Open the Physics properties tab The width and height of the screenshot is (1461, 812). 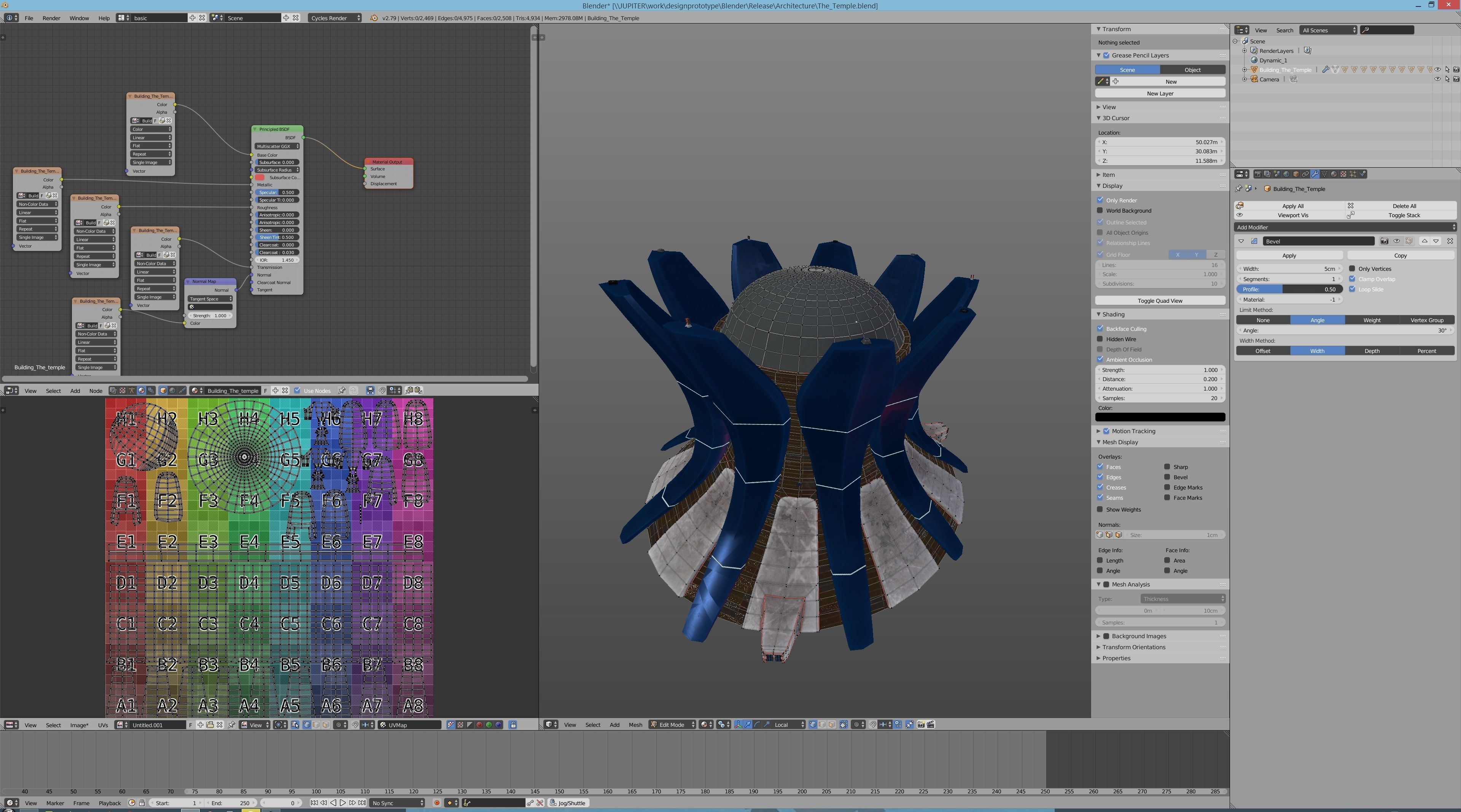(1362, 174)
